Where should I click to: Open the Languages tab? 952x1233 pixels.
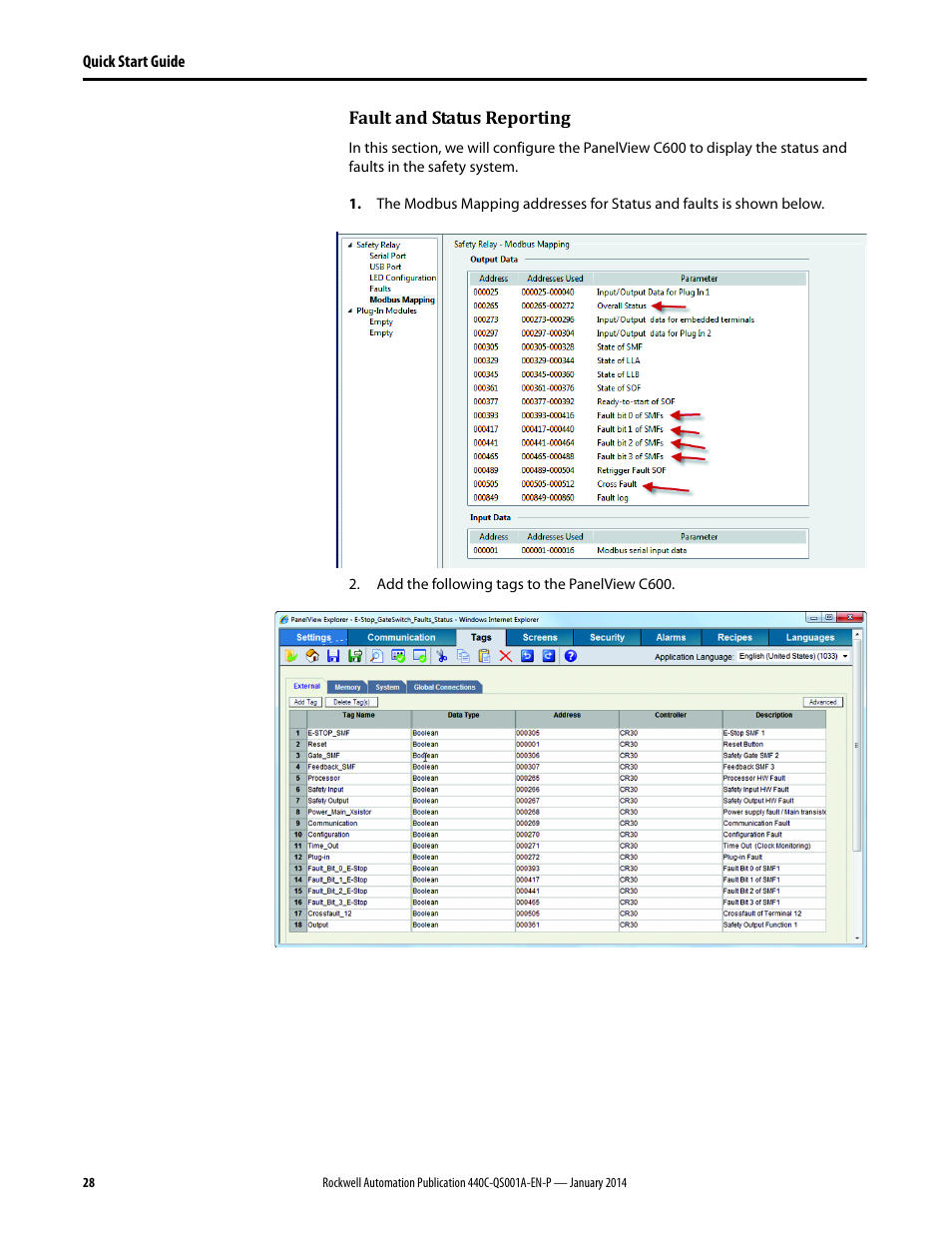point(810,637)
